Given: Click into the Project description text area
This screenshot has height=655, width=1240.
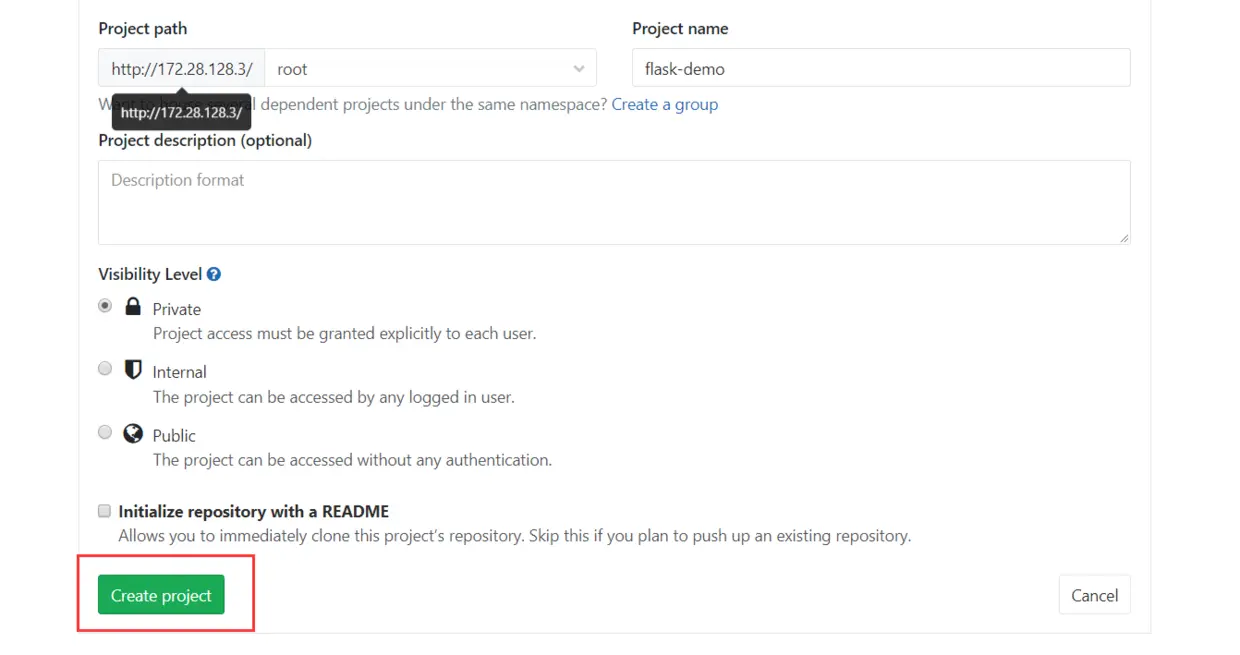Looking at the screenshot, I should click(613, 202).
